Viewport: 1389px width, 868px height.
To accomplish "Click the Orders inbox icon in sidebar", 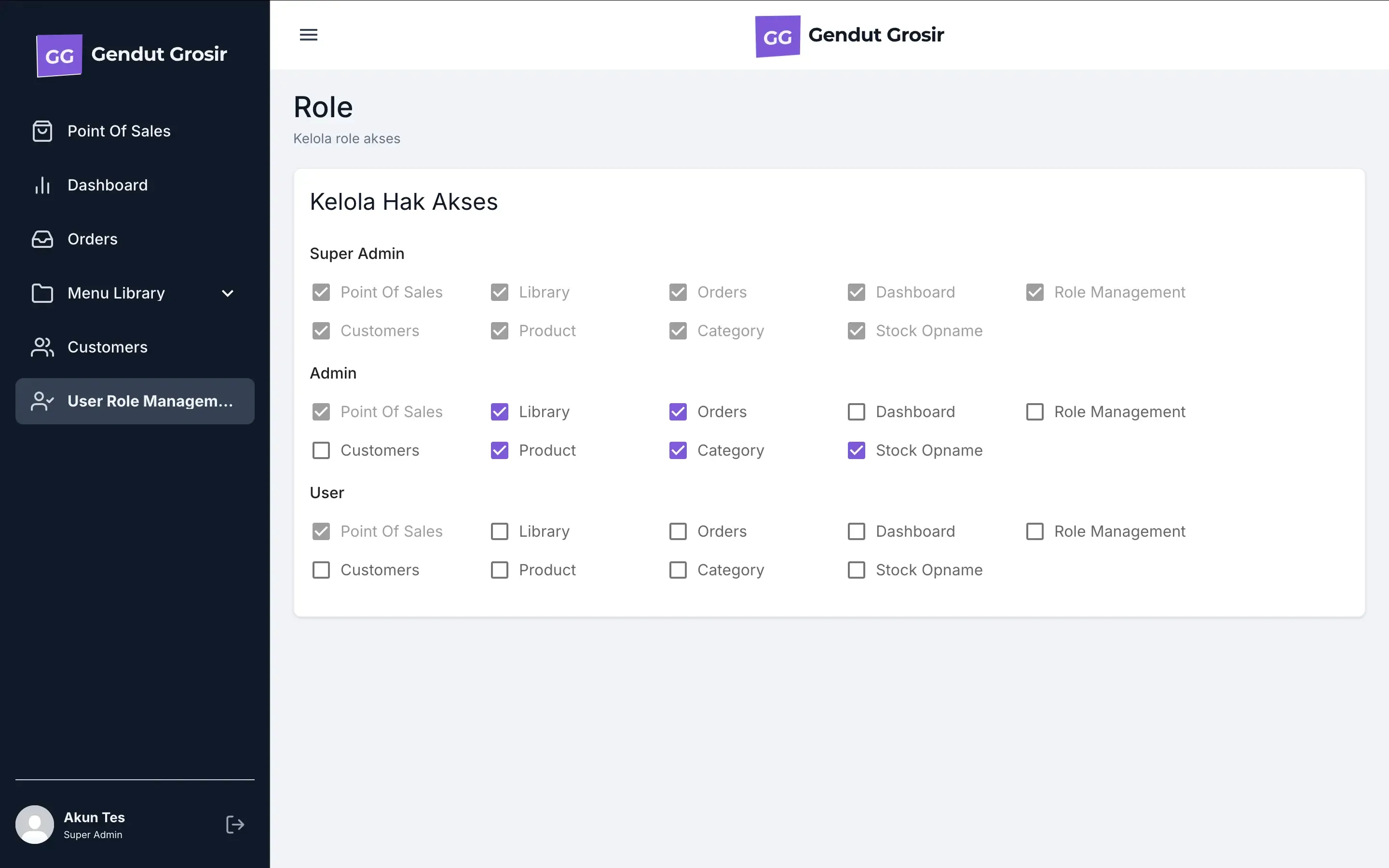I will click(42, 239).
